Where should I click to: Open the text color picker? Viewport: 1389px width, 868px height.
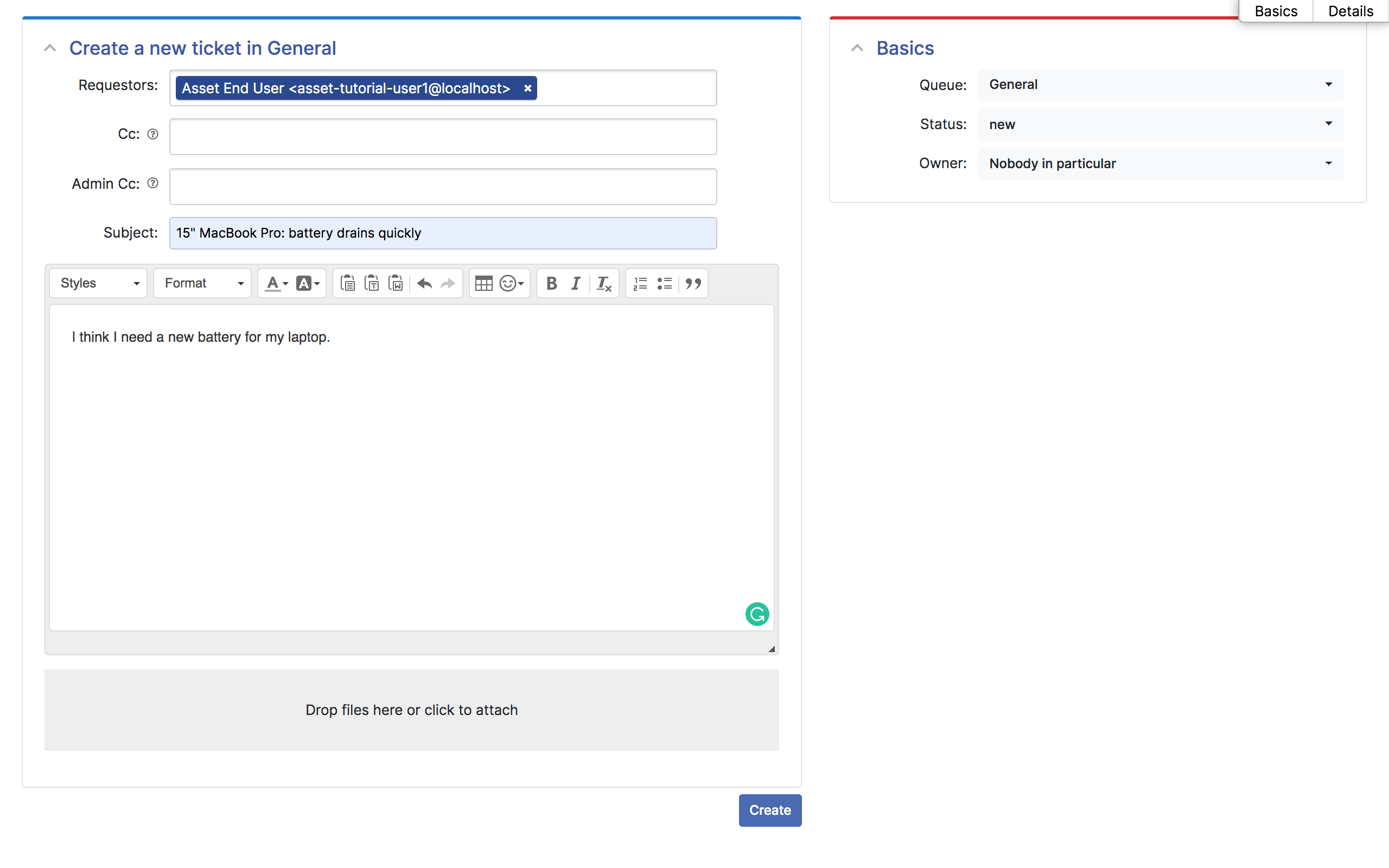276,283
